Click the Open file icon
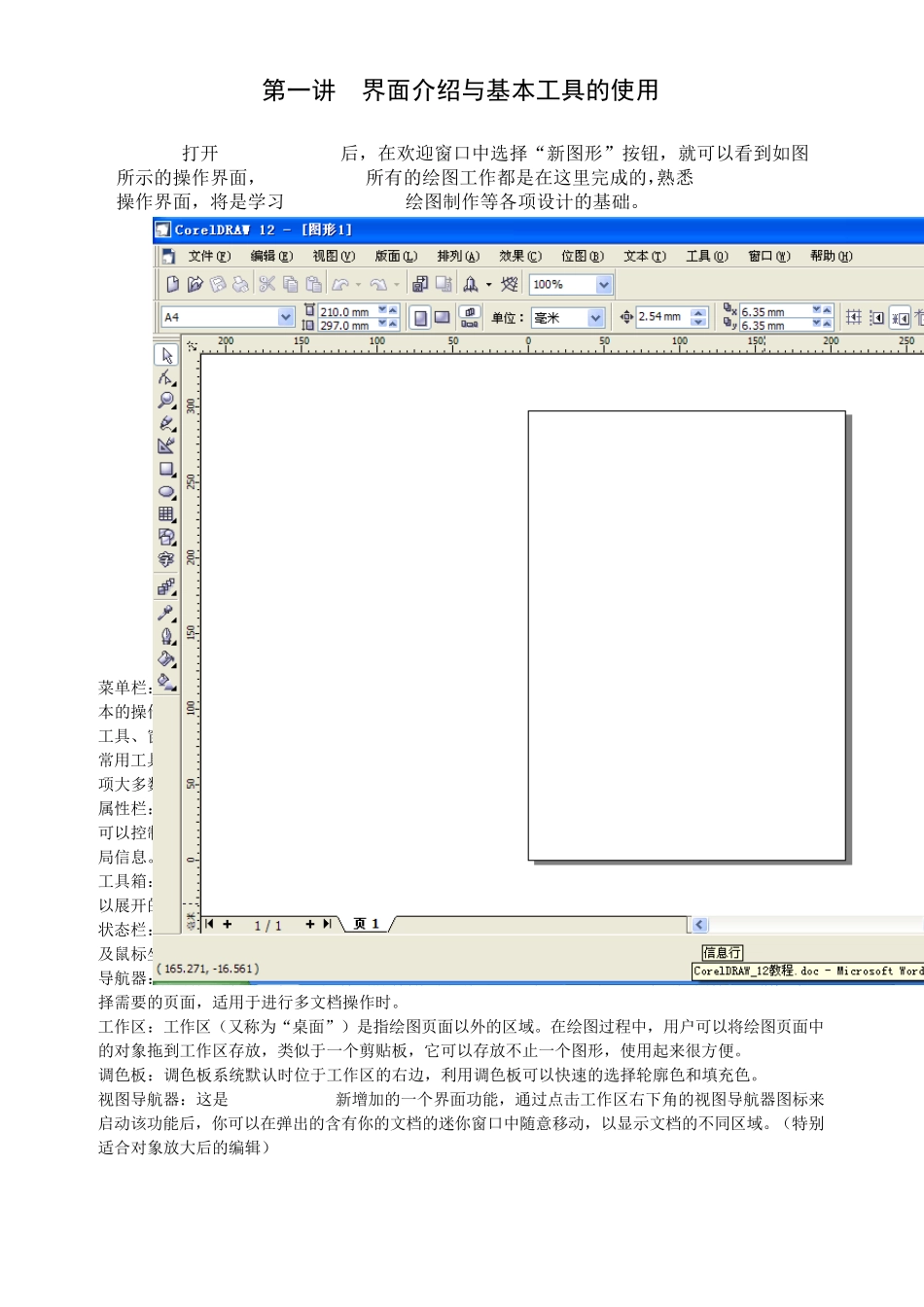This screenshot has height=1307, width=924. pyautogui.click(x=195, y=284)
